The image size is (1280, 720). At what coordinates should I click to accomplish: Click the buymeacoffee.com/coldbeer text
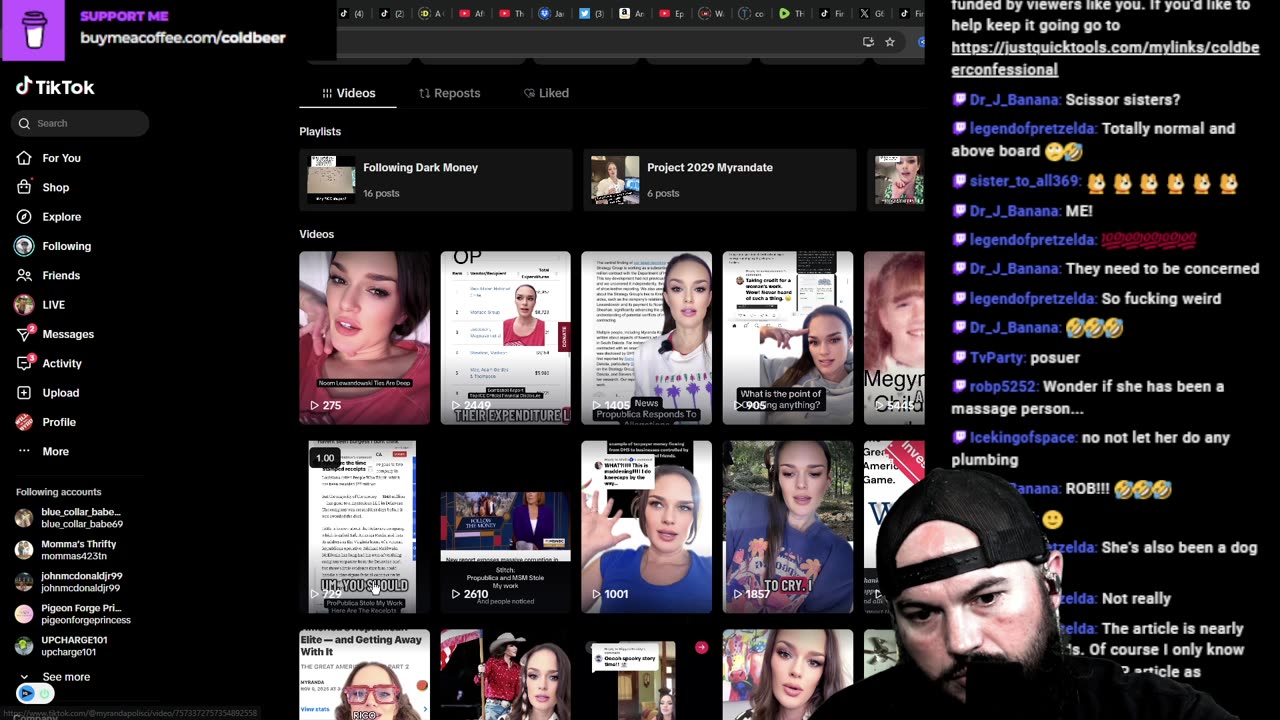[183, 38]
